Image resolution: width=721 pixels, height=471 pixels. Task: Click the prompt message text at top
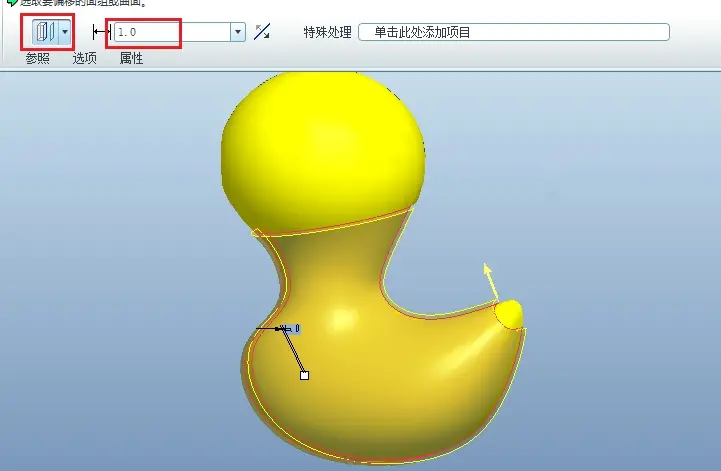84,3
